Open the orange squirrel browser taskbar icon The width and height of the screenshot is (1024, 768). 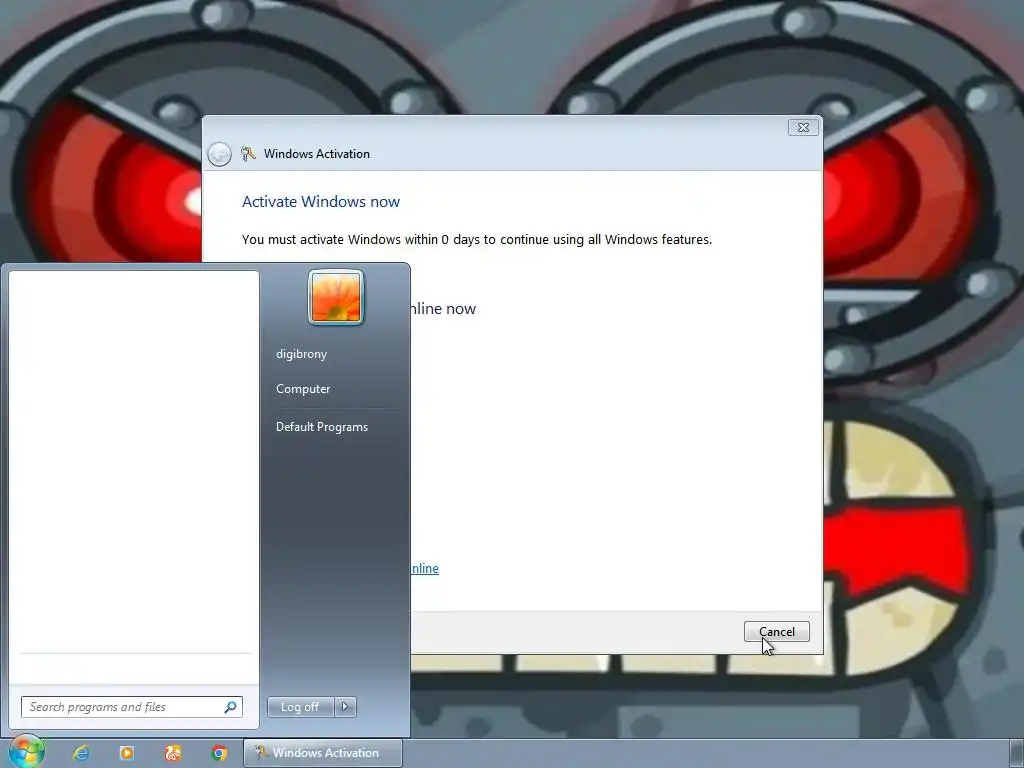pyautogui.click(x=172, y=753)
